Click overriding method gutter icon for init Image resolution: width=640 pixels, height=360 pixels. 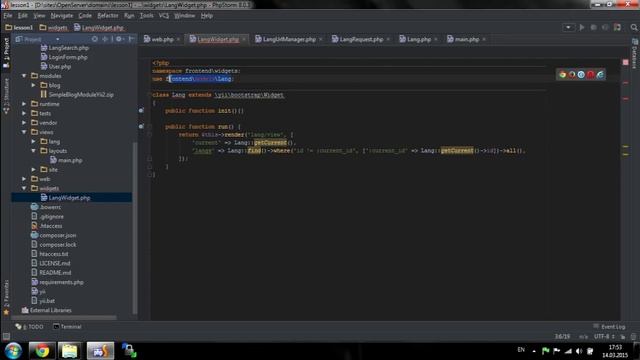(141, 111)
